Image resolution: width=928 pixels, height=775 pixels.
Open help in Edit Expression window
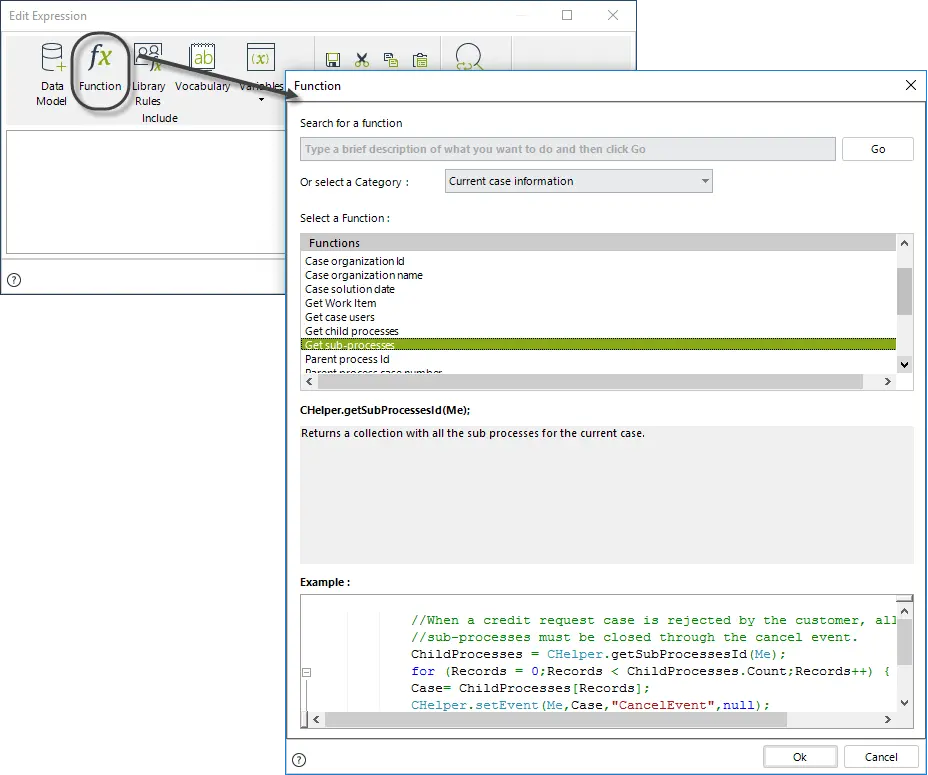[x=14, y=280]
